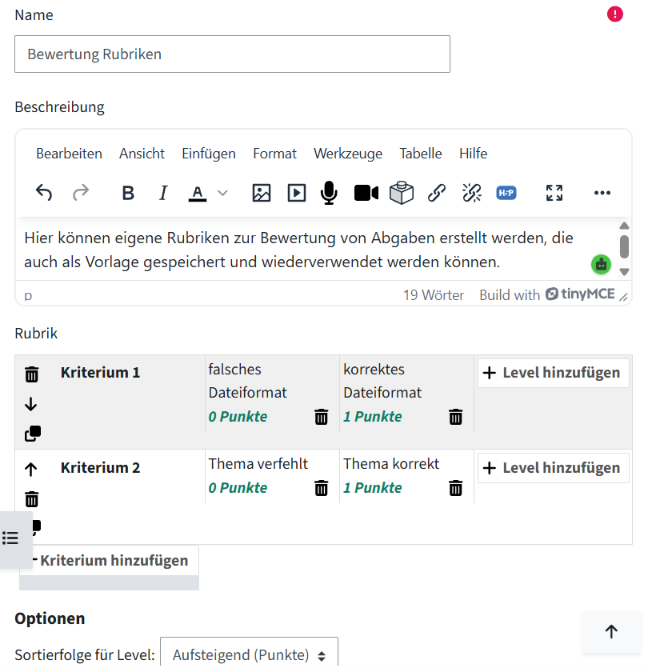Click the microphone audio recording icon
Image resolution: width=652 pixels, height=666 pixels.
point(329,193)
